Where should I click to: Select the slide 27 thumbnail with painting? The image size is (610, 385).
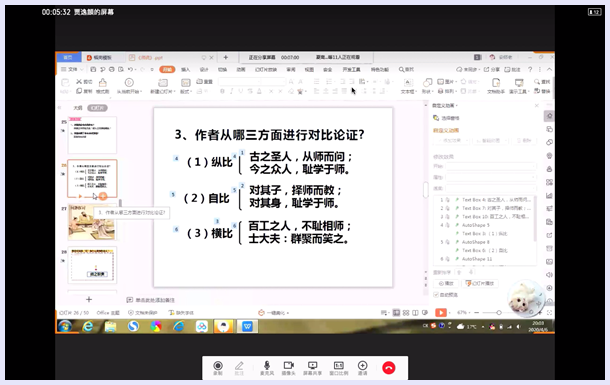click(92, 222)
